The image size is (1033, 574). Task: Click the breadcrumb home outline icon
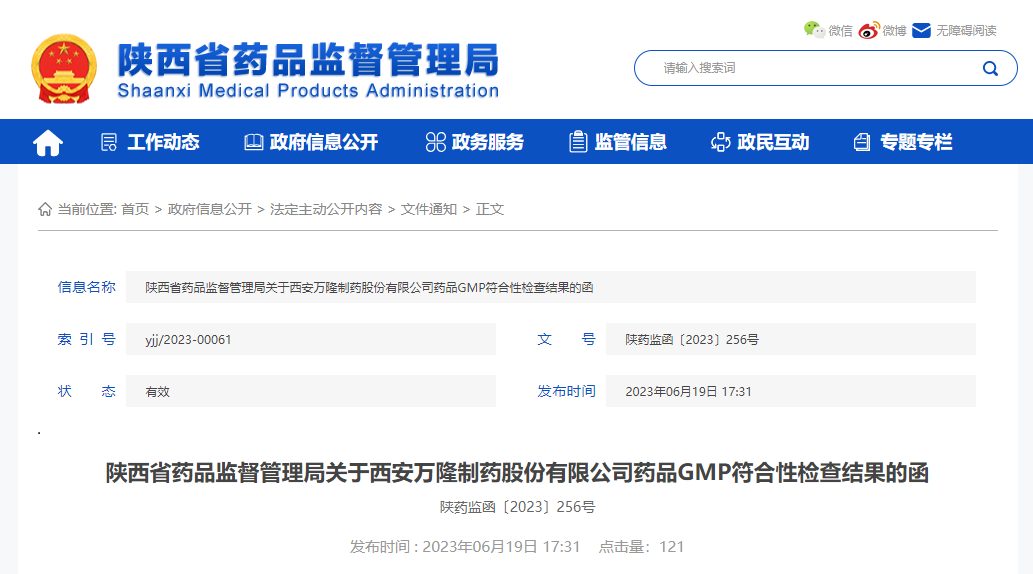pyautogui.click(x=45, y=210)
